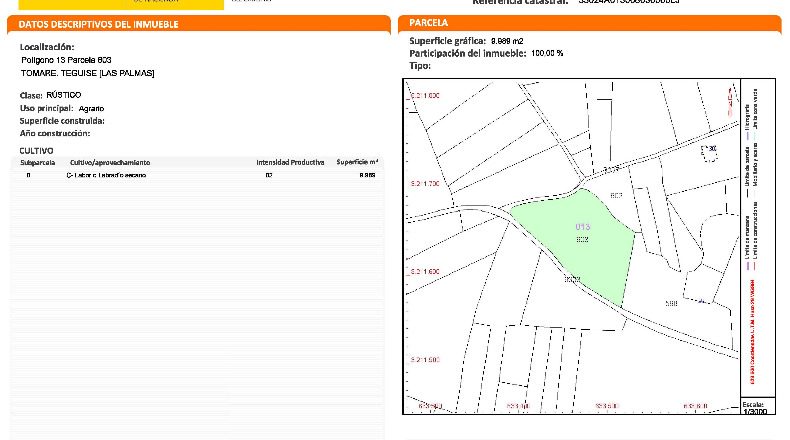Click the 'CULTIVO' table title
The width and height of the screenshot is (790, 440).
[36, 151]
